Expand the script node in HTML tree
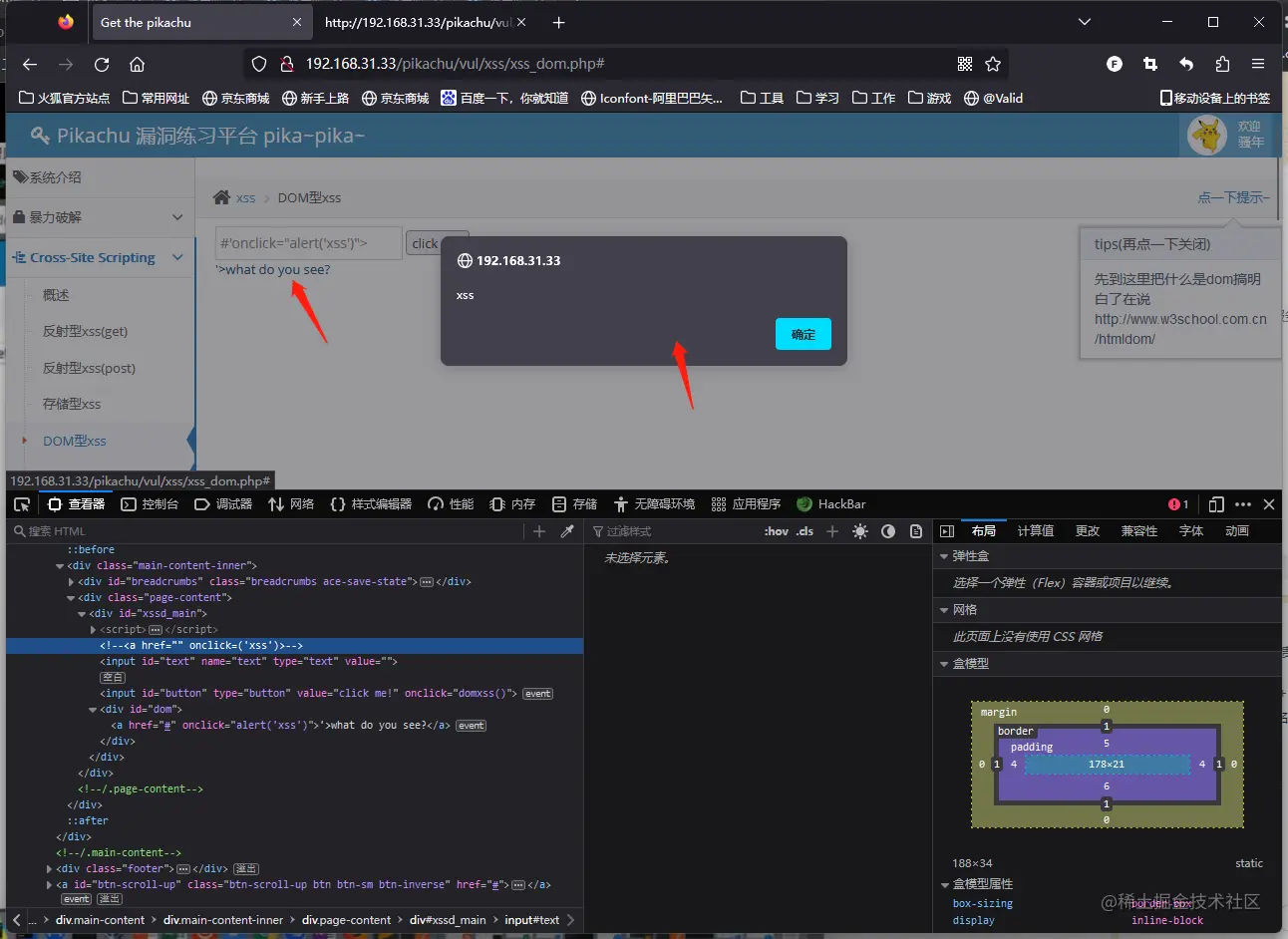Image resolution: width=1288 pixels, height=939 pixels. [x=93, y=630]
